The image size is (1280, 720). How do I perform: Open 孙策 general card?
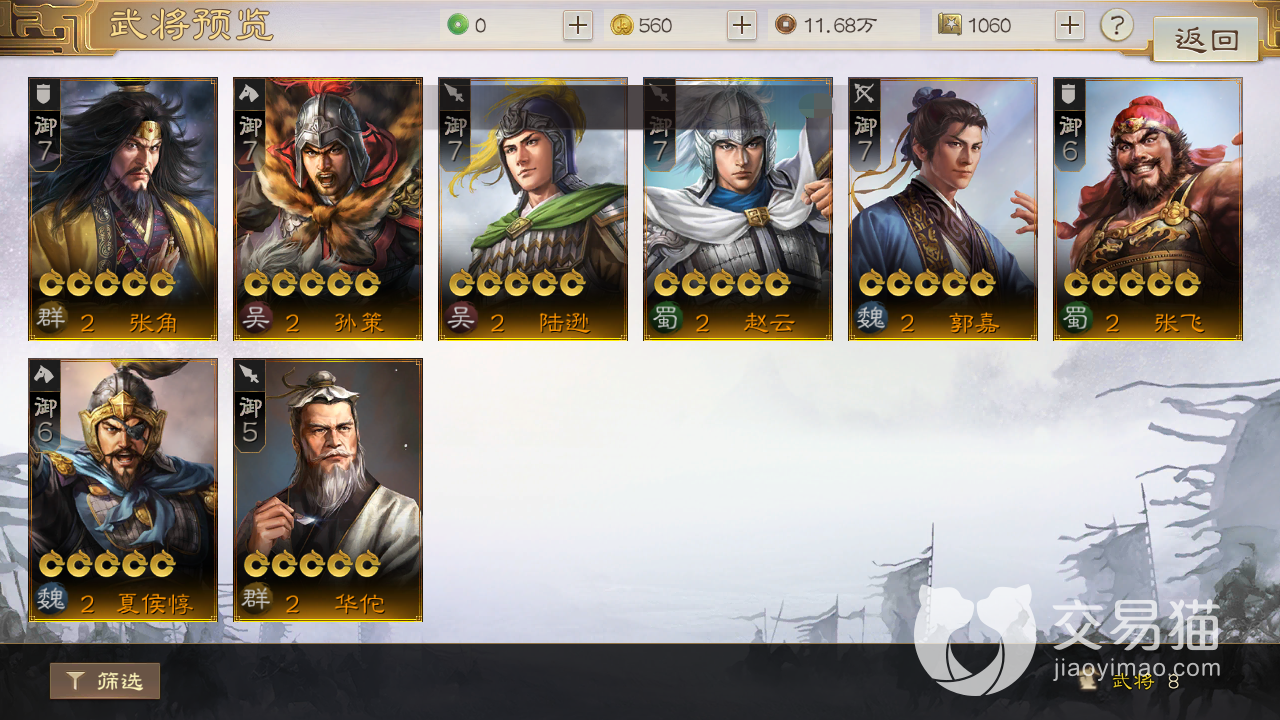click(x=328, y=209)
